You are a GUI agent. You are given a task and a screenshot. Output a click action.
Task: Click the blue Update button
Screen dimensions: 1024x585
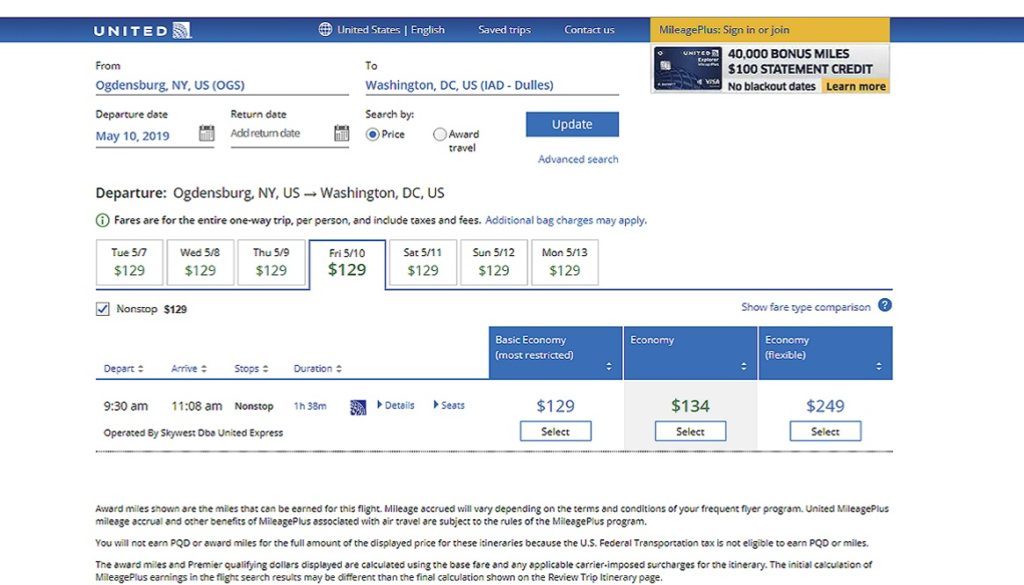[x=572, y=124]
